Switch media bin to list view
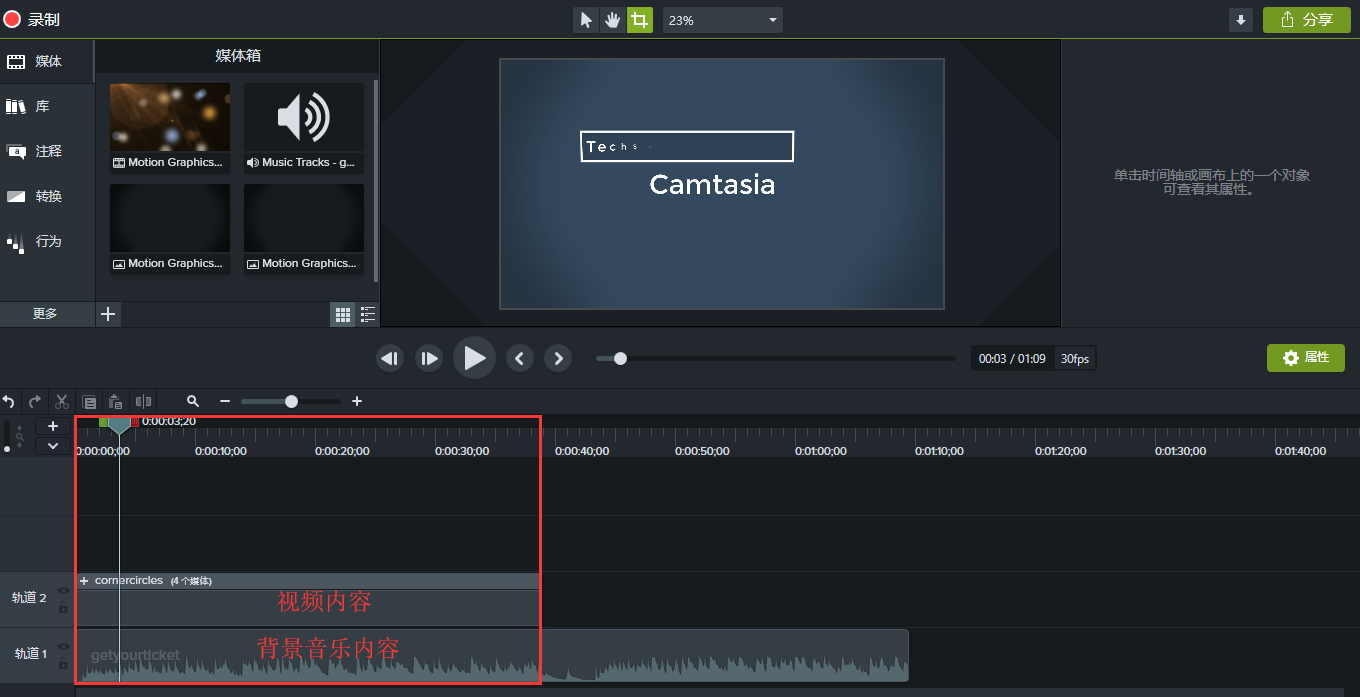Image resolution: width=1360 pixels, height=697 pixels. coord(368,315)
